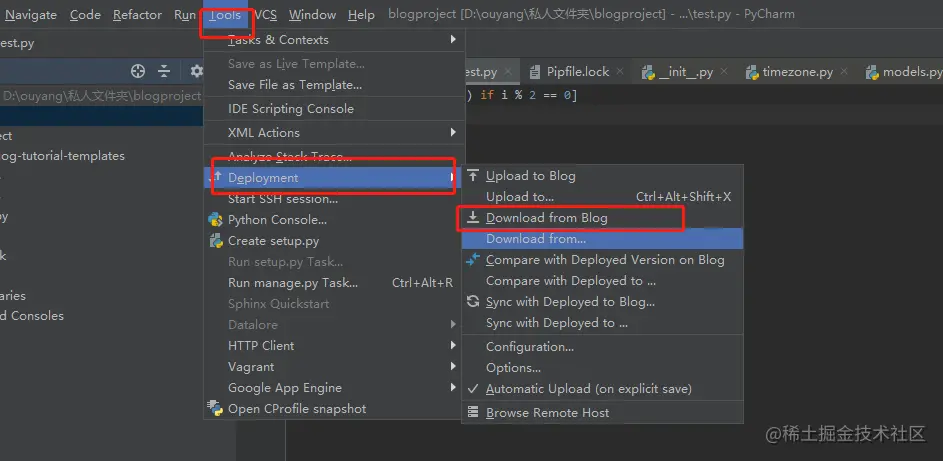
Task: Click the Pipfile.lock file icon
Action: tap(535, 72)
